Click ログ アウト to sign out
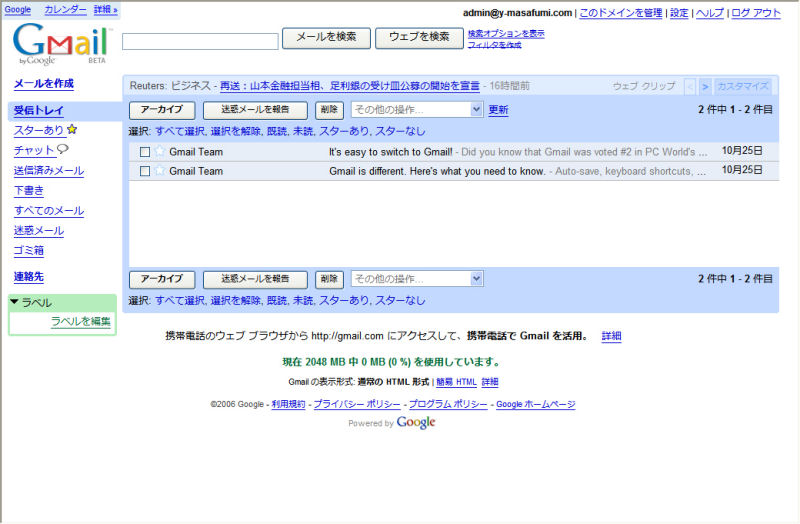Screen dimensions: 800x524 tap(756, 13)
